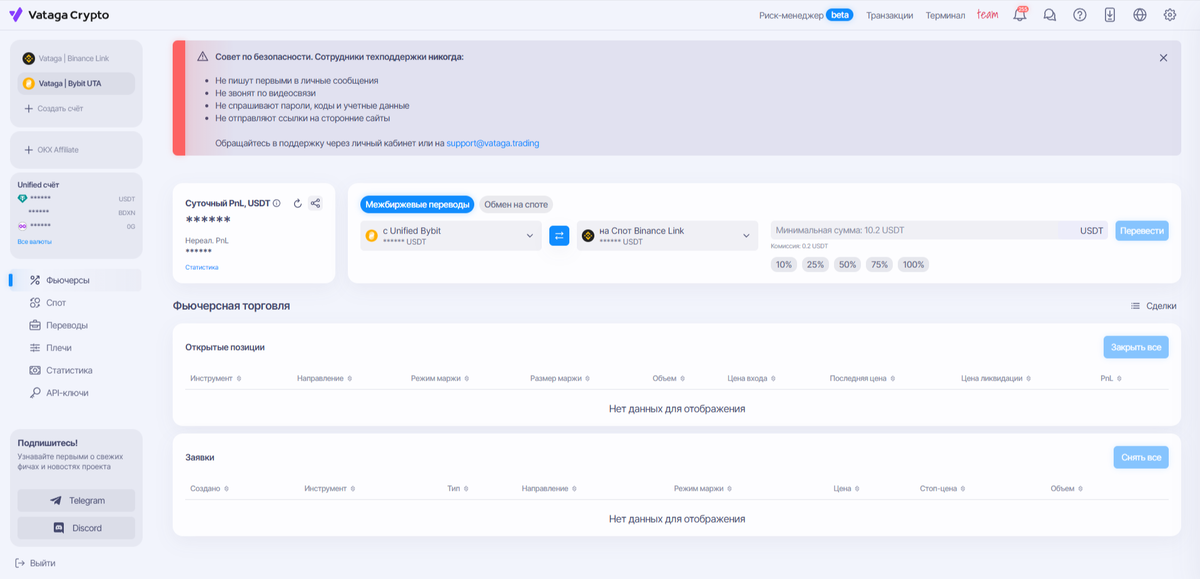Sort orders by Создано column
Viewport: 1200px width, 579px height.
[x=209, y=489]
